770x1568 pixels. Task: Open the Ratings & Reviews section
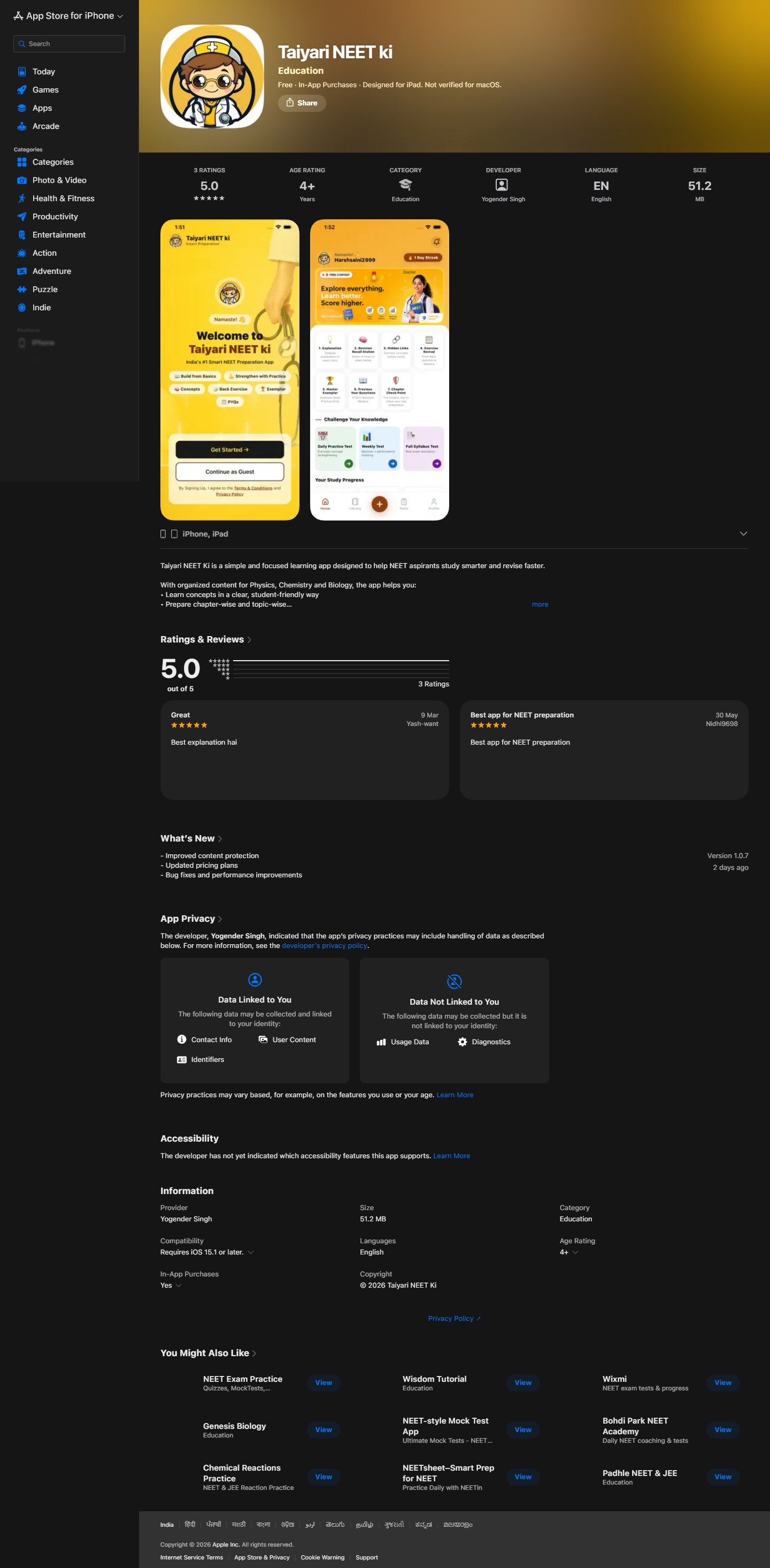coord(205,639)
